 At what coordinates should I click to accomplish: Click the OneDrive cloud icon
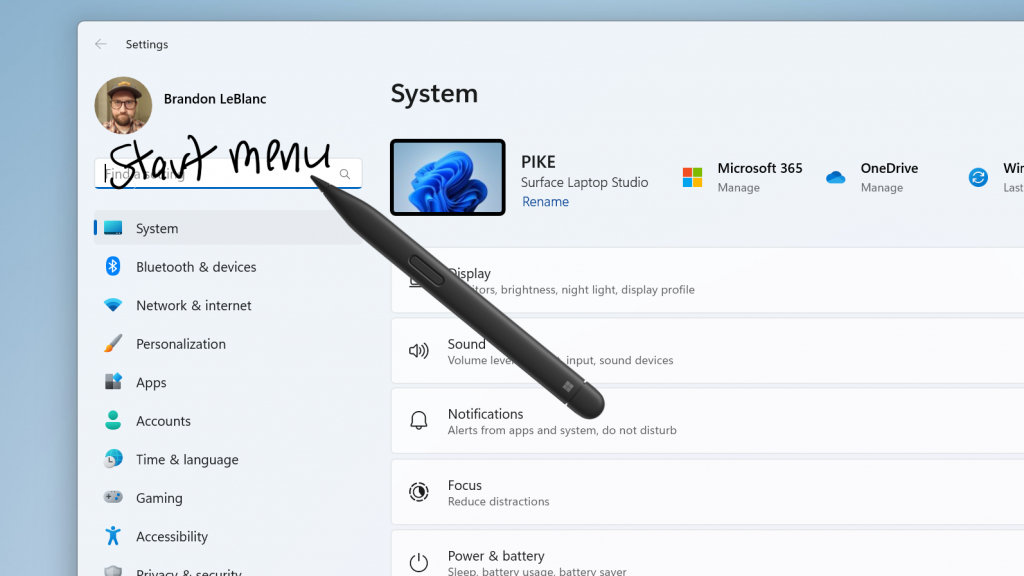(835, 176)
